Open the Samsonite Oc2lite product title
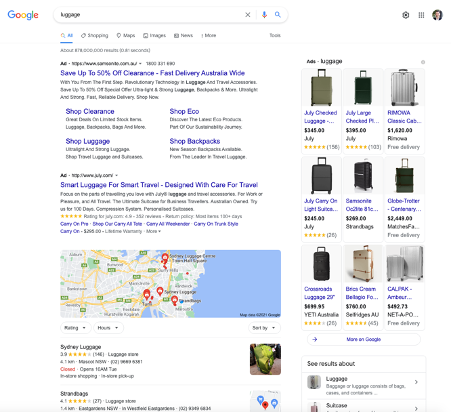 click(362, 205)
